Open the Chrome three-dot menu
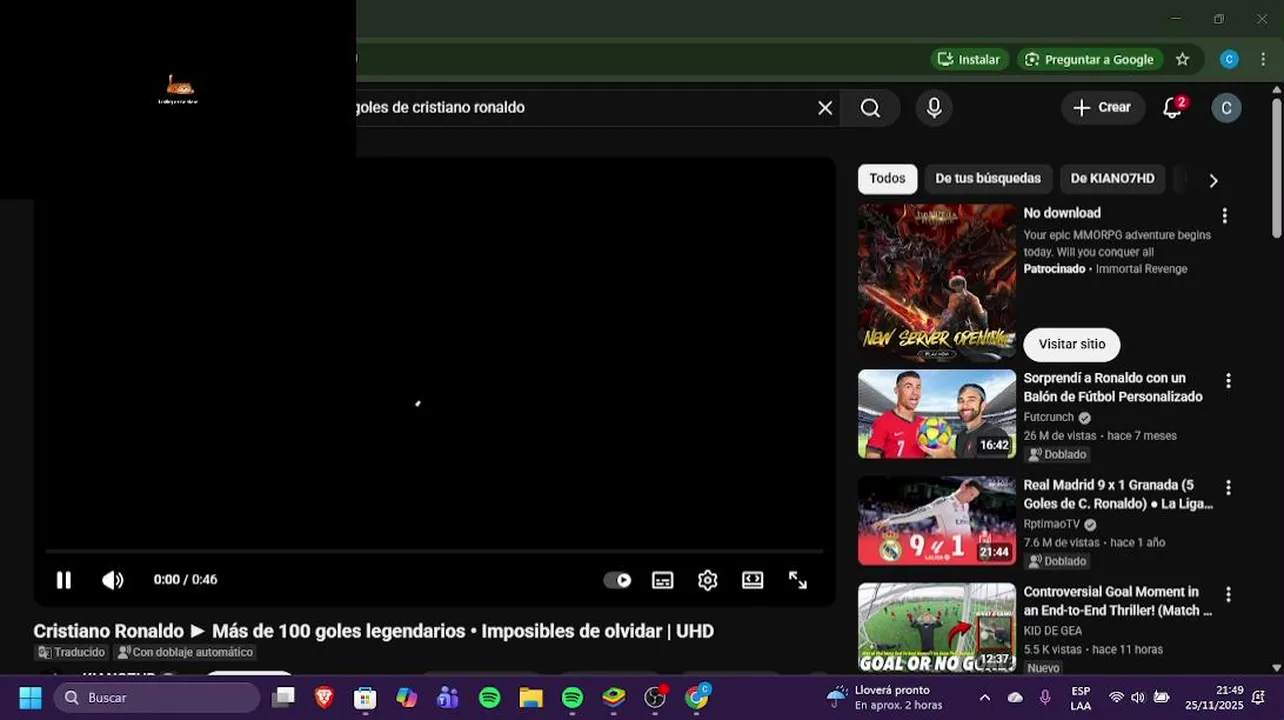This screenshot has width=1284, height=720. (1263, 60)
